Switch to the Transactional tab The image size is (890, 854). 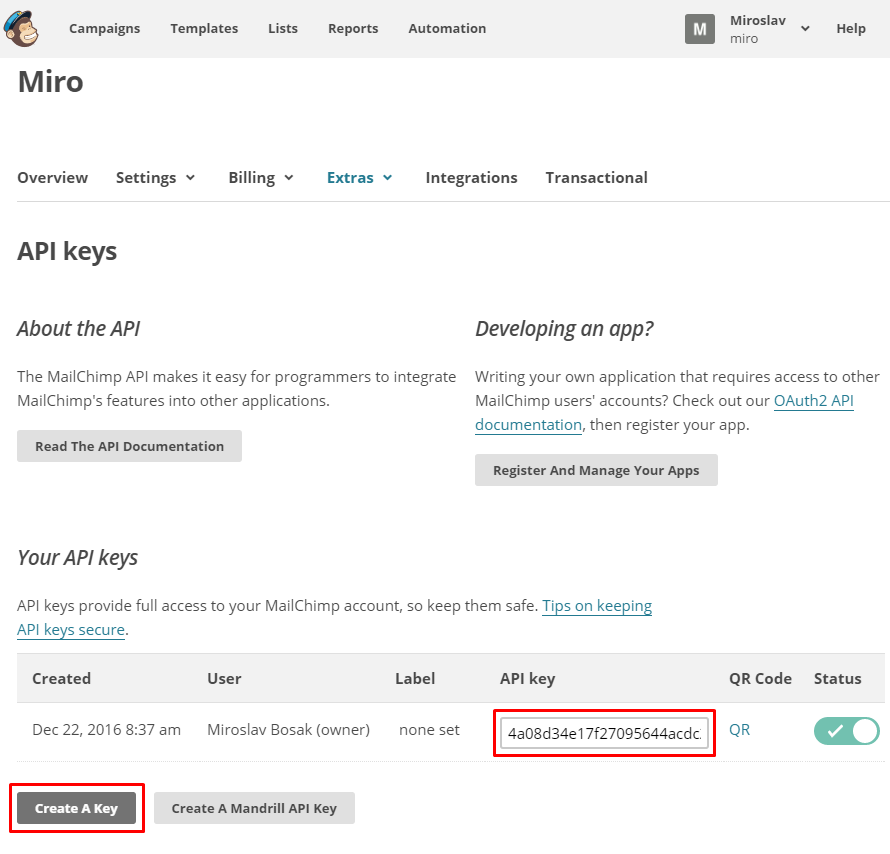coord(597,178)
